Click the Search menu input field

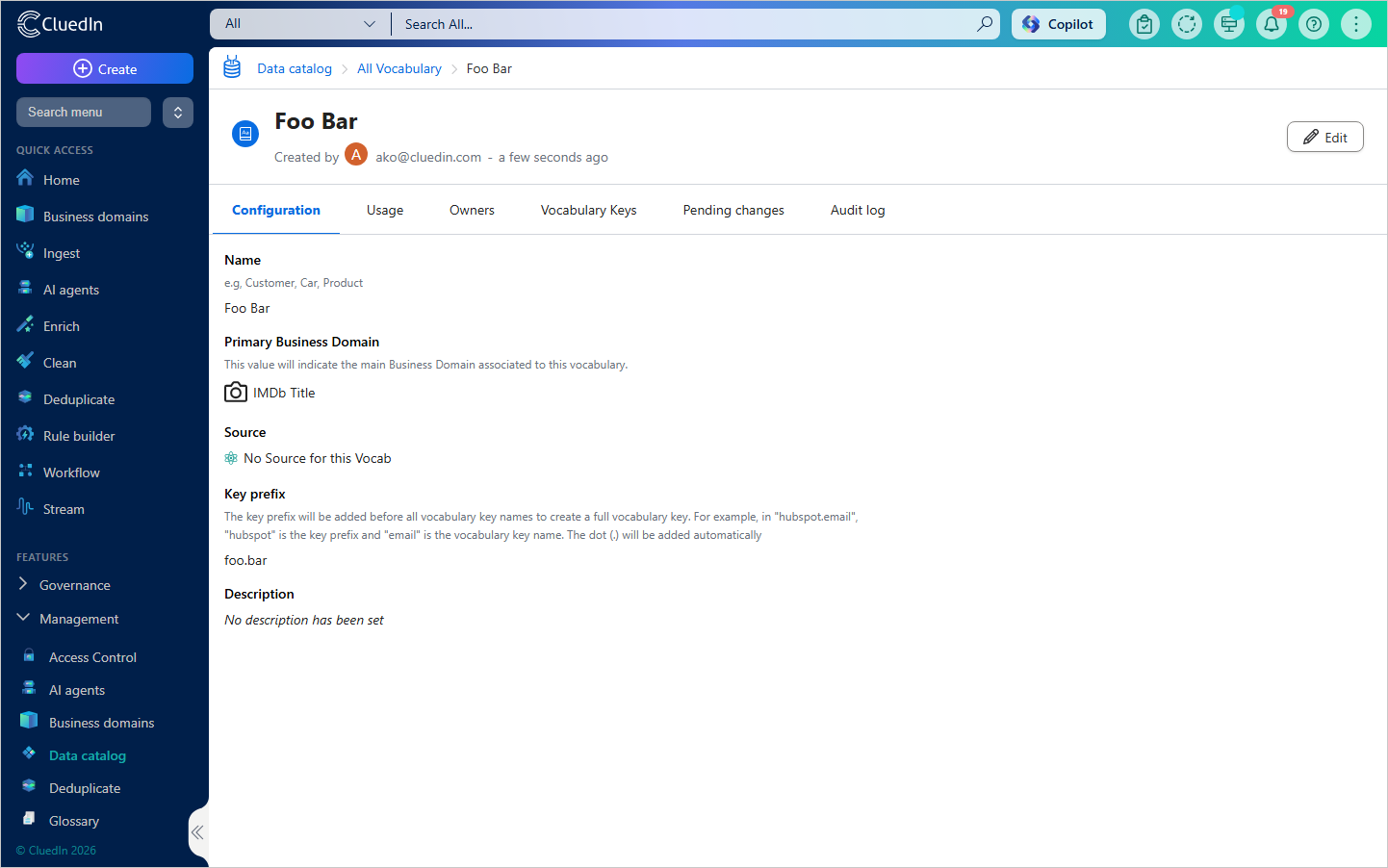coord(84,113)
